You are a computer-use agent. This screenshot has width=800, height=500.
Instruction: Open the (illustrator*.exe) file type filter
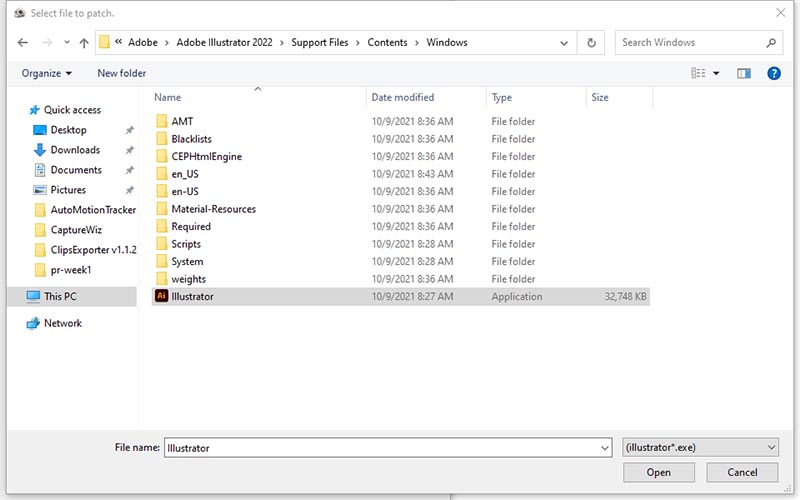(x=701, y=447)
